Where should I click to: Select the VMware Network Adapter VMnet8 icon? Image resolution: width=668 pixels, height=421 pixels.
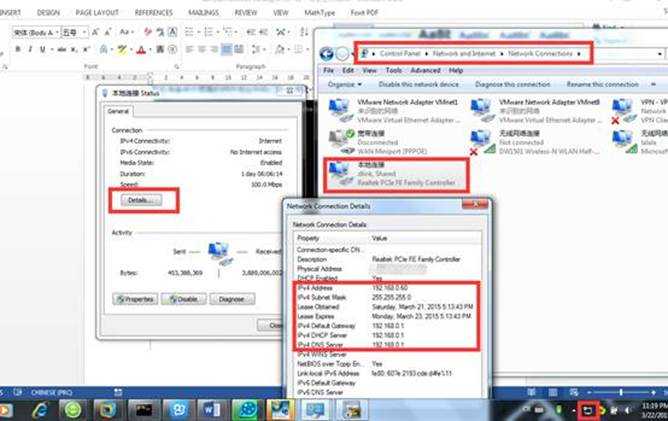(x=482, y=110)
